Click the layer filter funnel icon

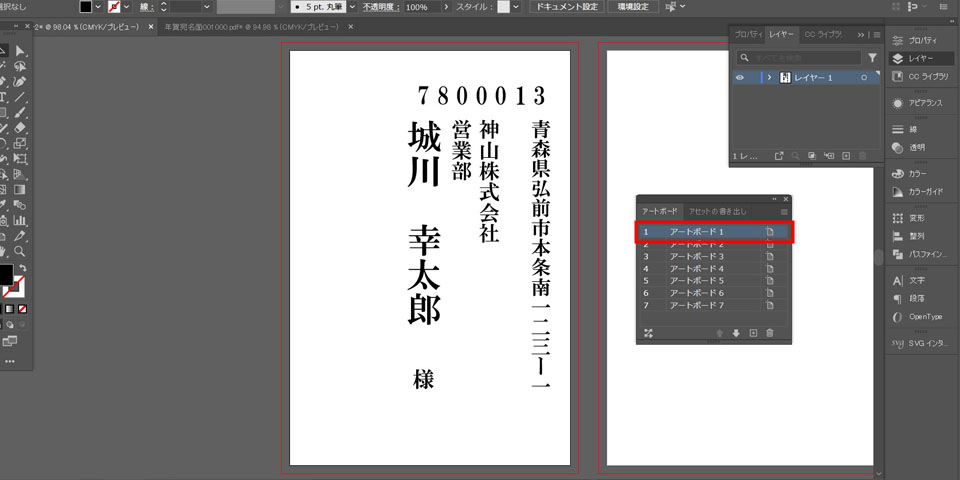point(872,58)
